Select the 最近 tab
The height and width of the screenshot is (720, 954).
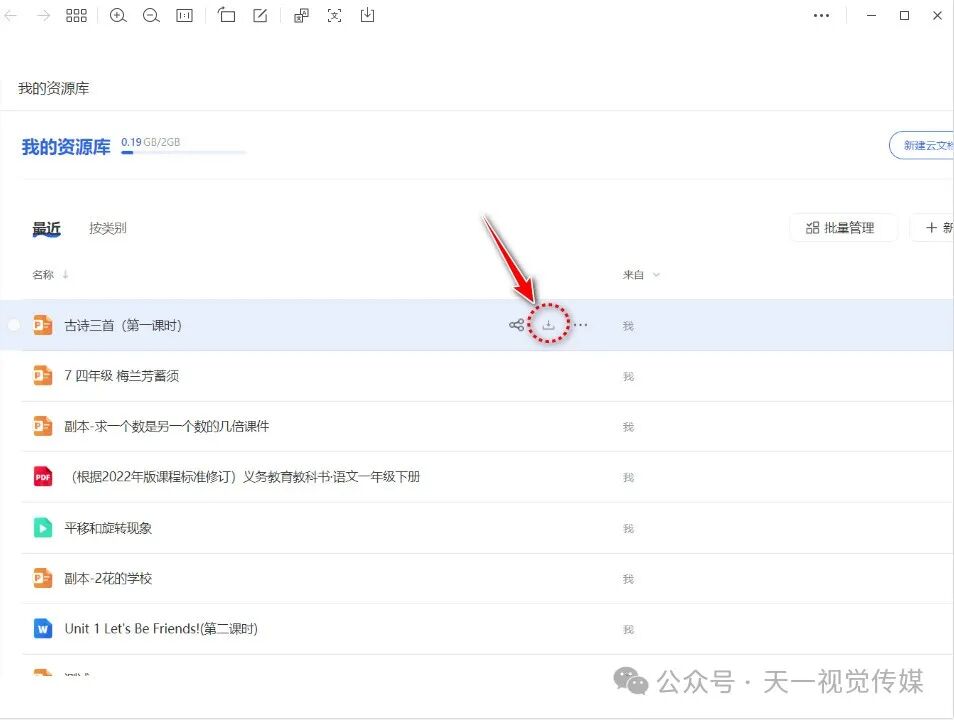(46, 228)
